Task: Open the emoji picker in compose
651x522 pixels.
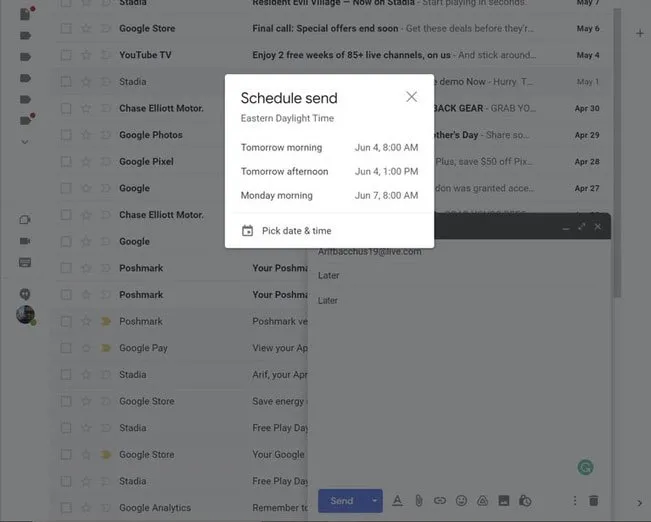Action: click(461, 501)
